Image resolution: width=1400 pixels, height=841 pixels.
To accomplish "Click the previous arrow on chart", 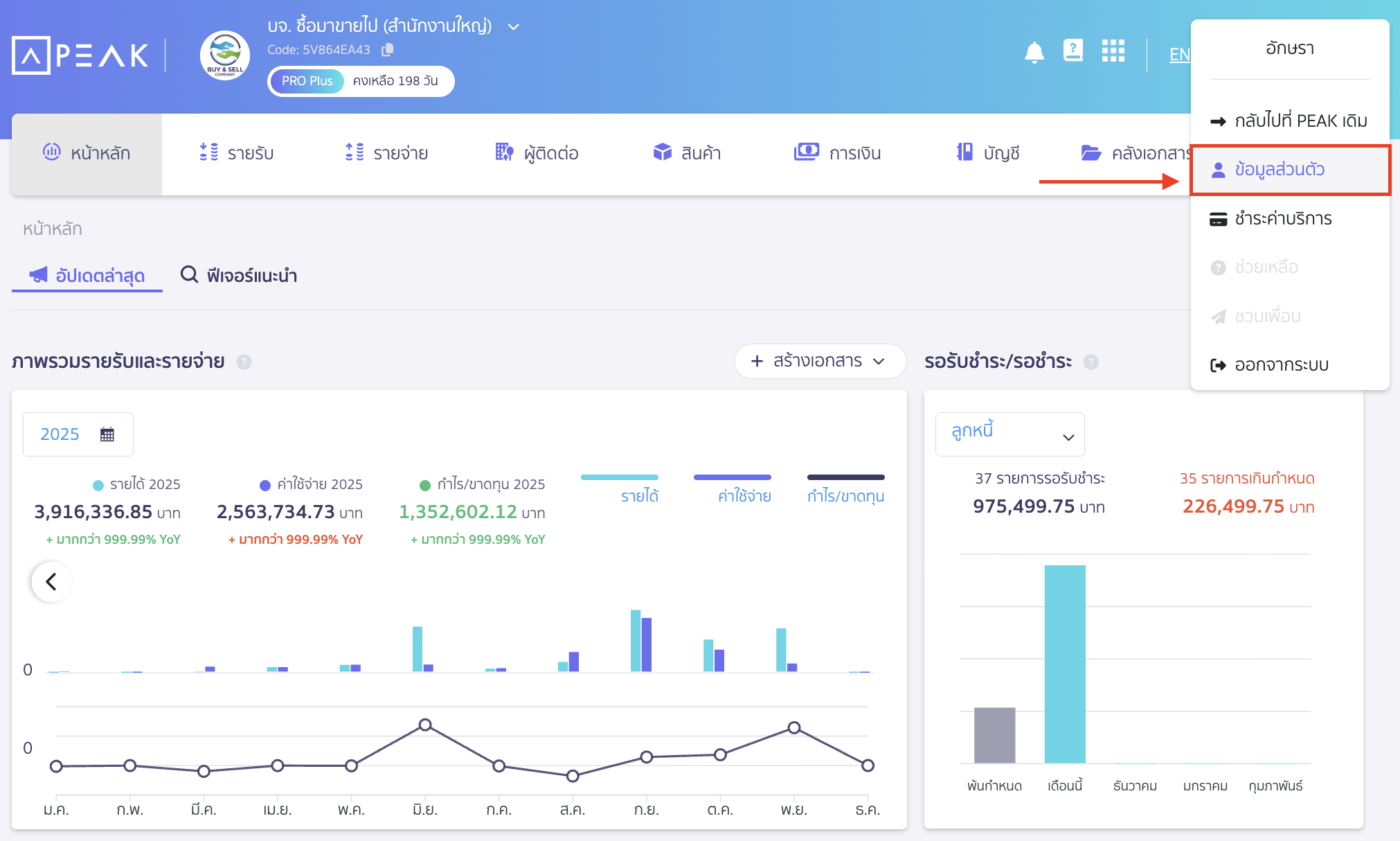I will [51, 582].
